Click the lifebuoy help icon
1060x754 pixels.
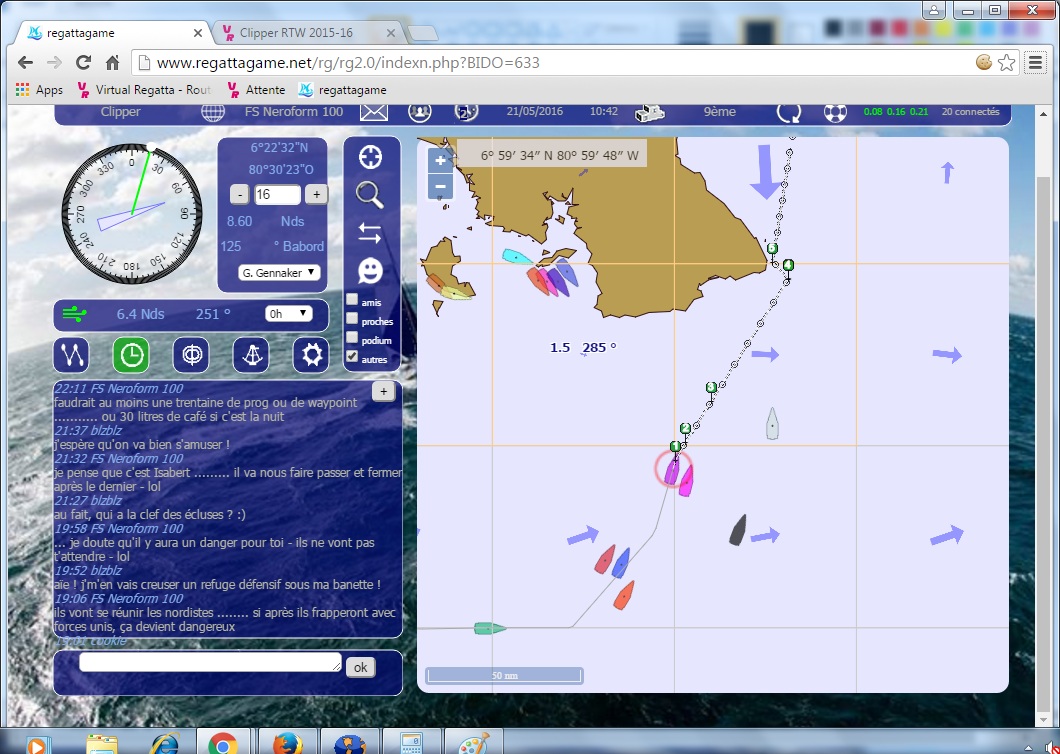(x=835, y=112)
